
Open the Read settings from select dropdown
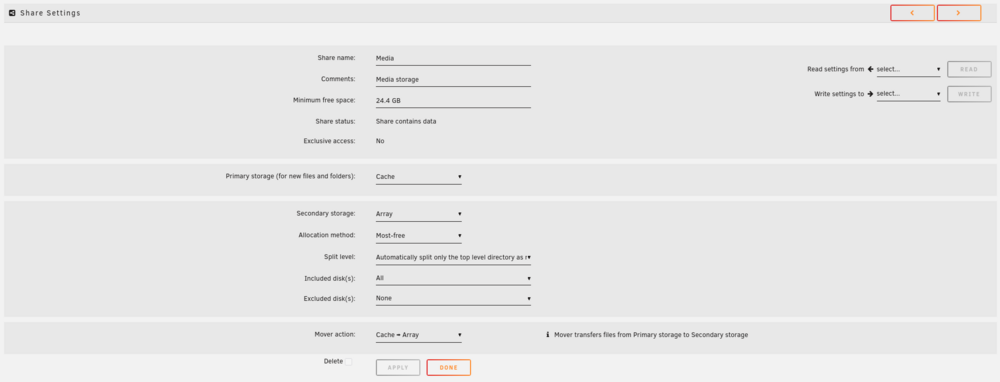coord(908,69)
